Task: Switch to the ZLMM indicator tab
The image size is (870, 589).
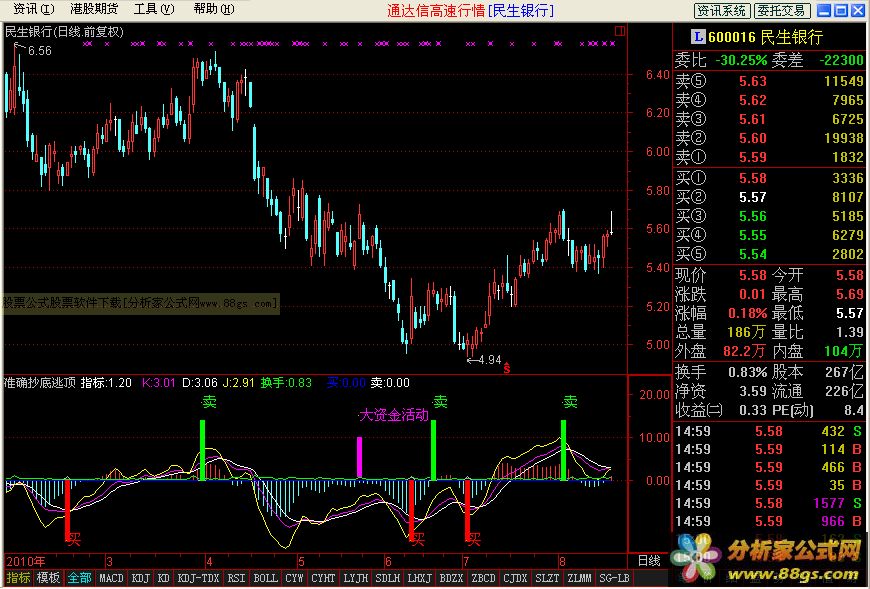Action: point(579,578)
